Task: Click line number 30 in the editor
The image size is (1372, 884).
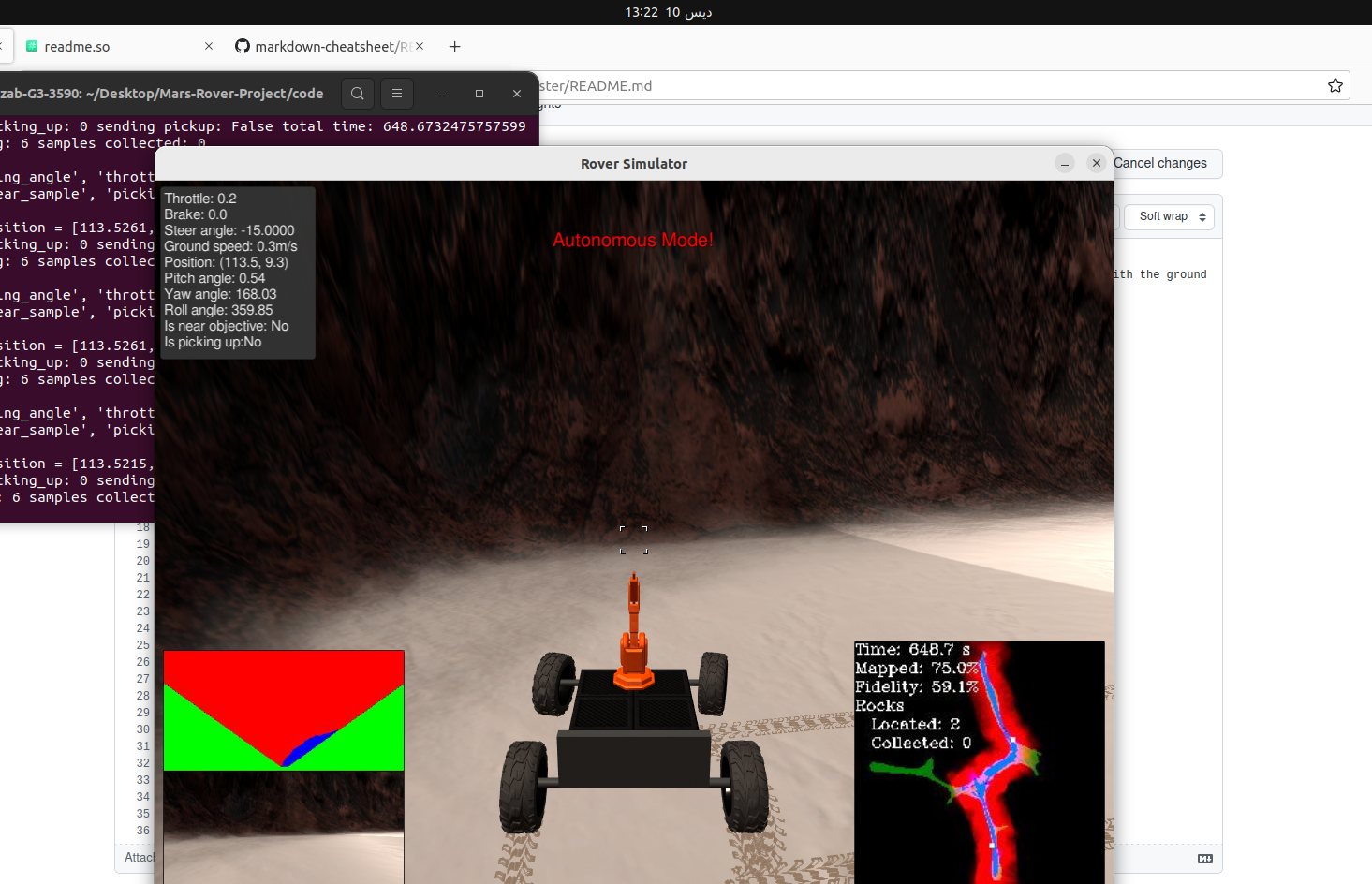Action: 143,729
